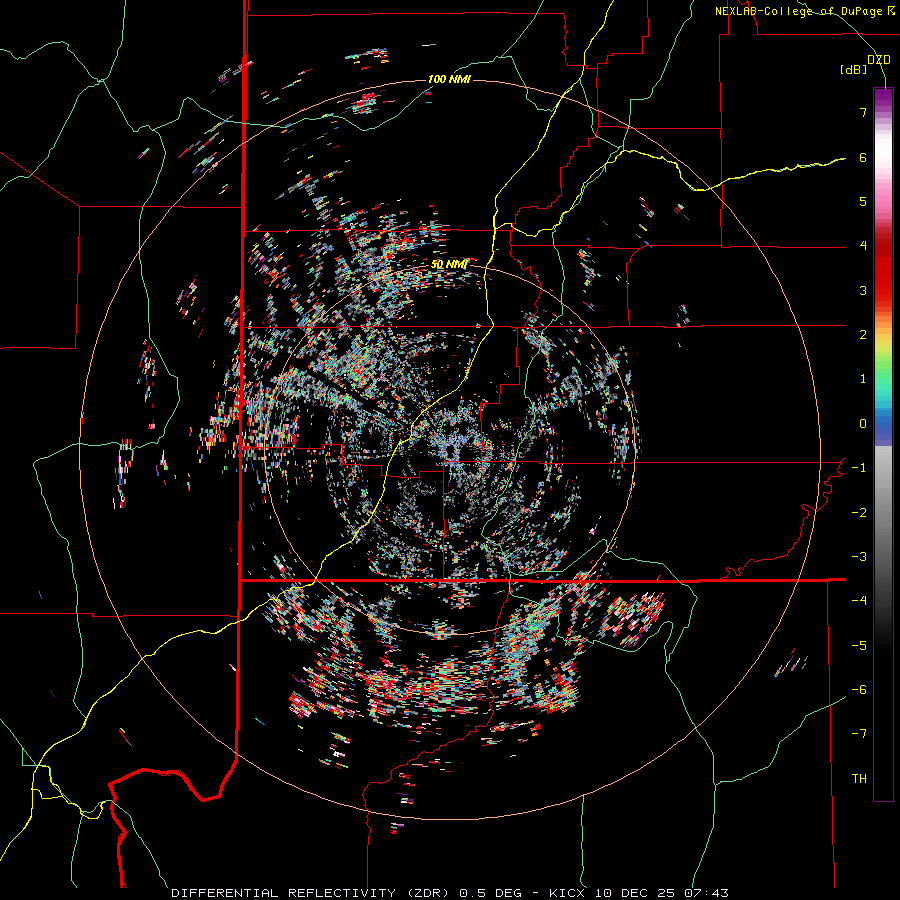Click legend value 6 on color scale
Image resolution: width=900 pixels, height=900 pixels.
point(863,157)
